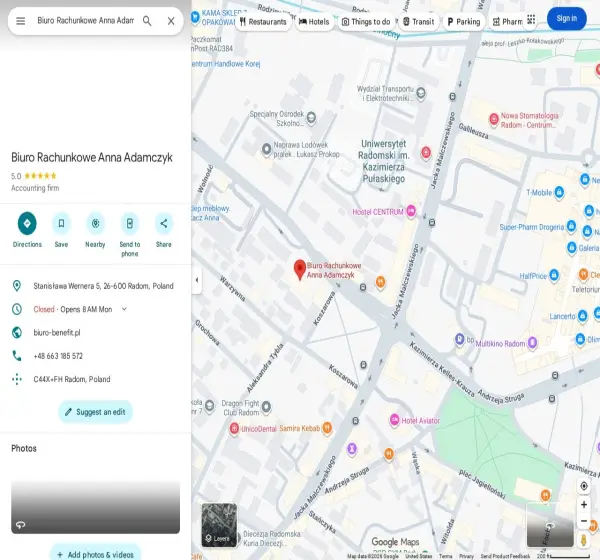Click Super-Pharm Drogeria marker
Screen dimensions: 600x560
pos(571,226)
